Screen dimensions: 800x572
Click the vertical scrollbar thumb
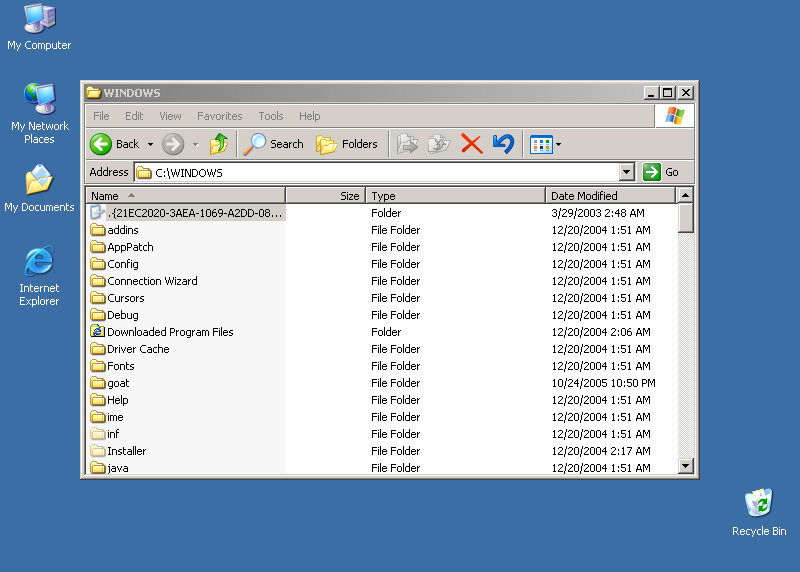pos(686,218)
